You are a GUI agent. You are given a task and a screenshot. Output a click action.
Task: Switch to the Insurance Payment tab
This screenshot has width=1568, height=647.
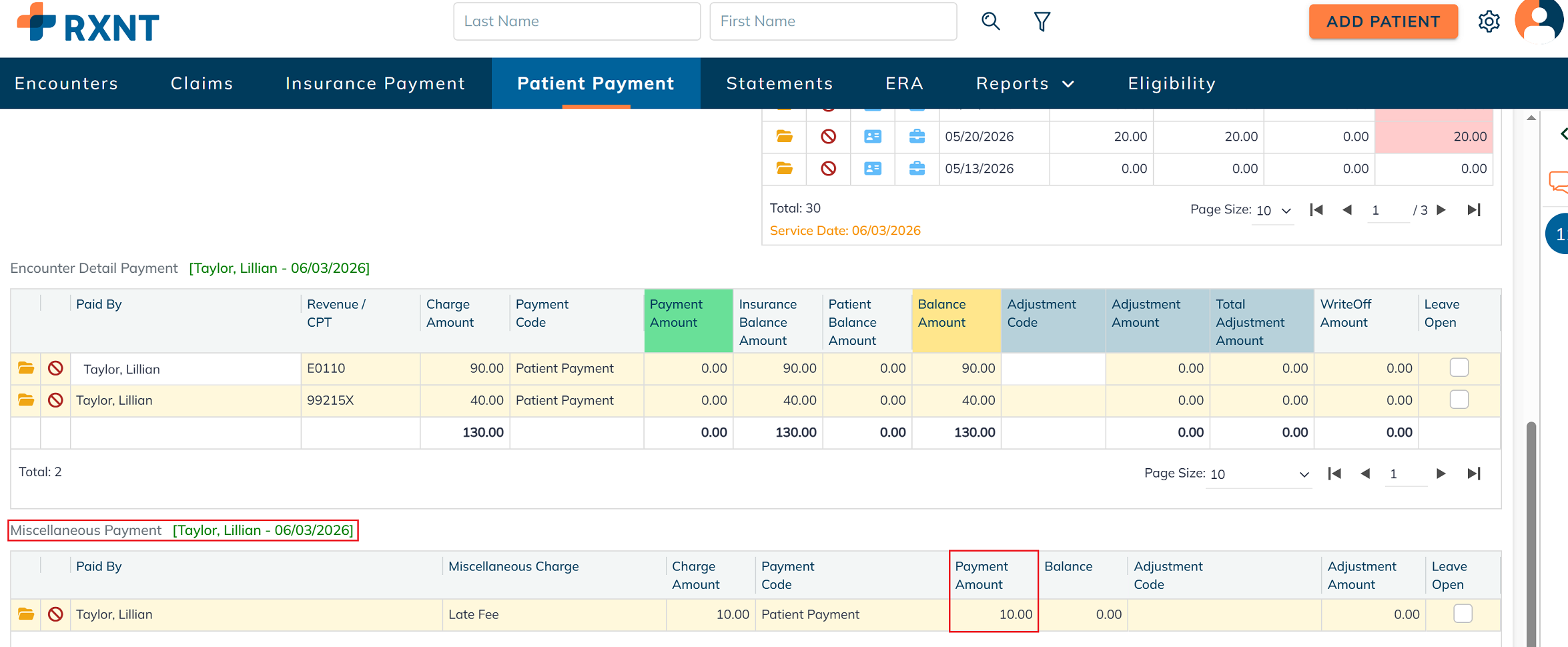[375, 83]
